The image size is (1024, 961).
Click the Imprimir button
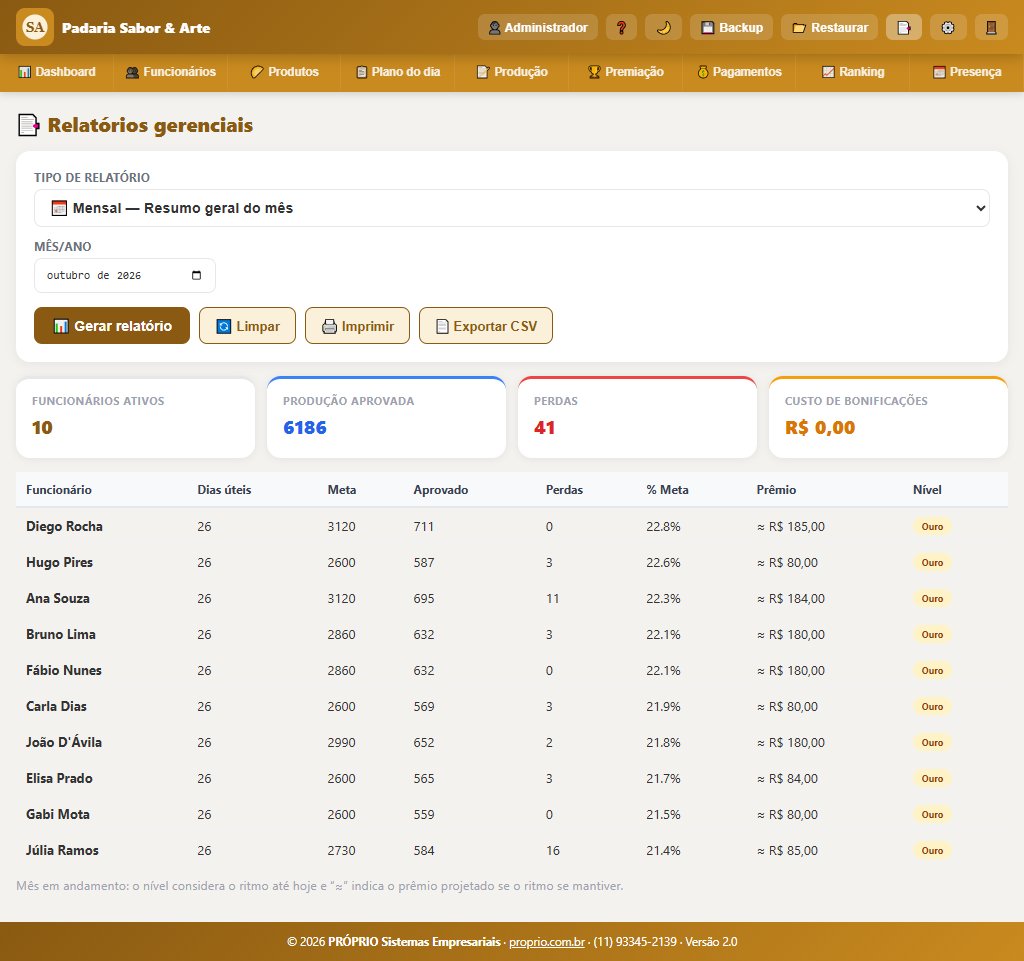click(357, 326)
